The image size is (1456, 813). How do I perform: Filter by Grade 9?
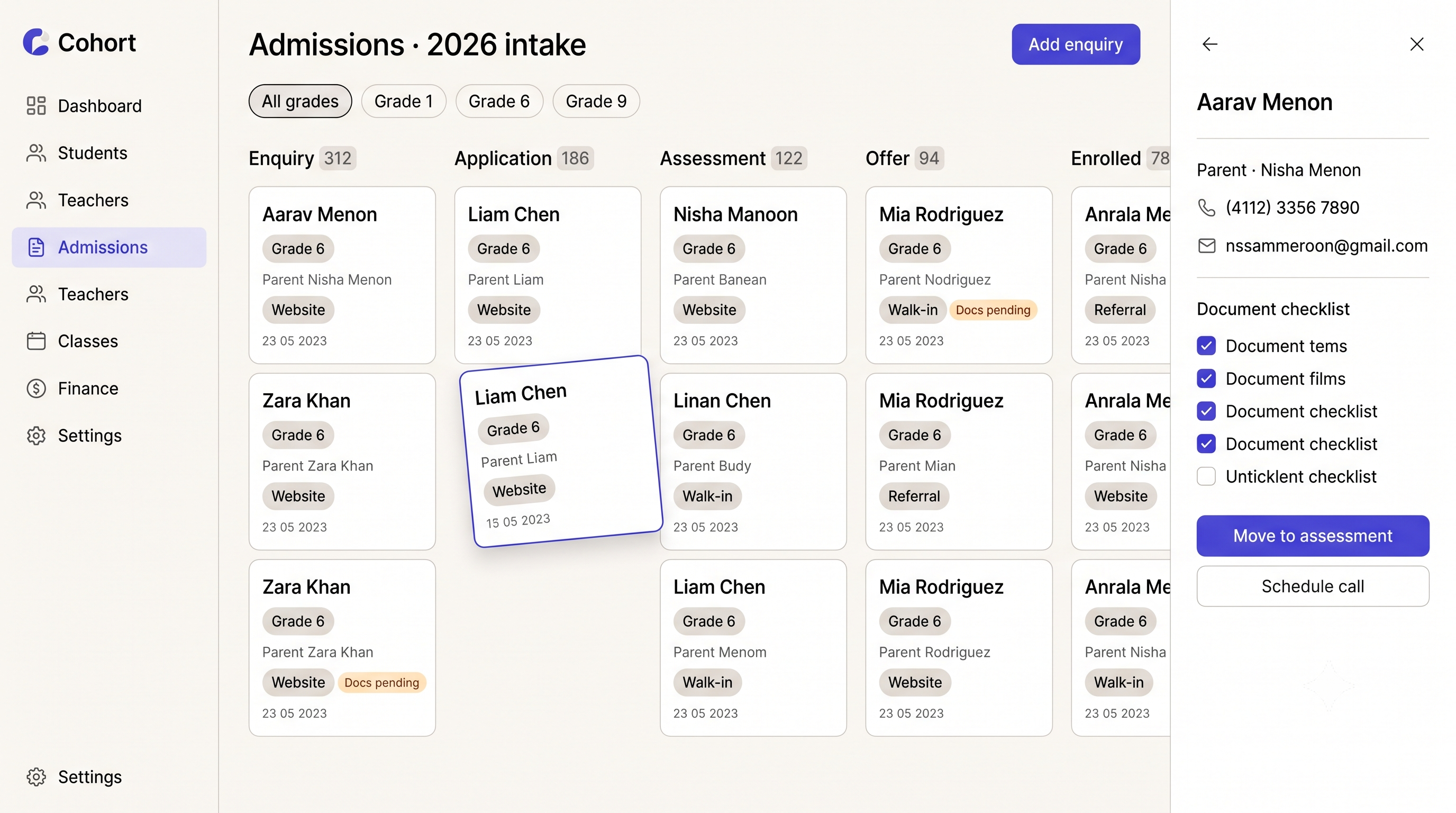596,101
